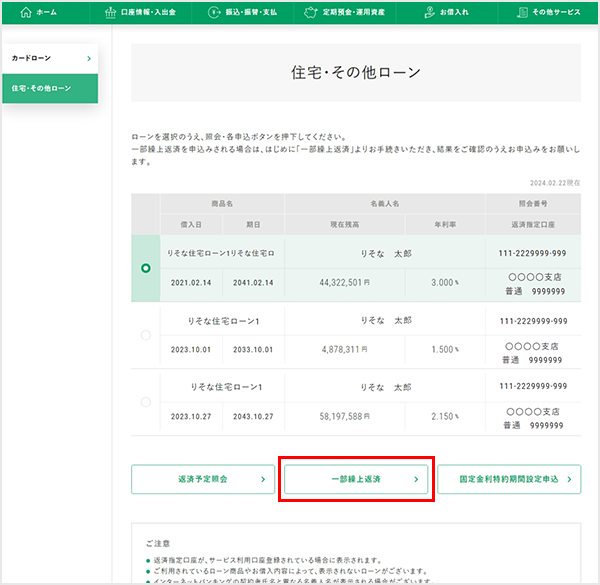Image resolution: width=600 pixels, height=585 pixels.
Task: Click the 現在残高 column header
Action: tap(345, 225)
